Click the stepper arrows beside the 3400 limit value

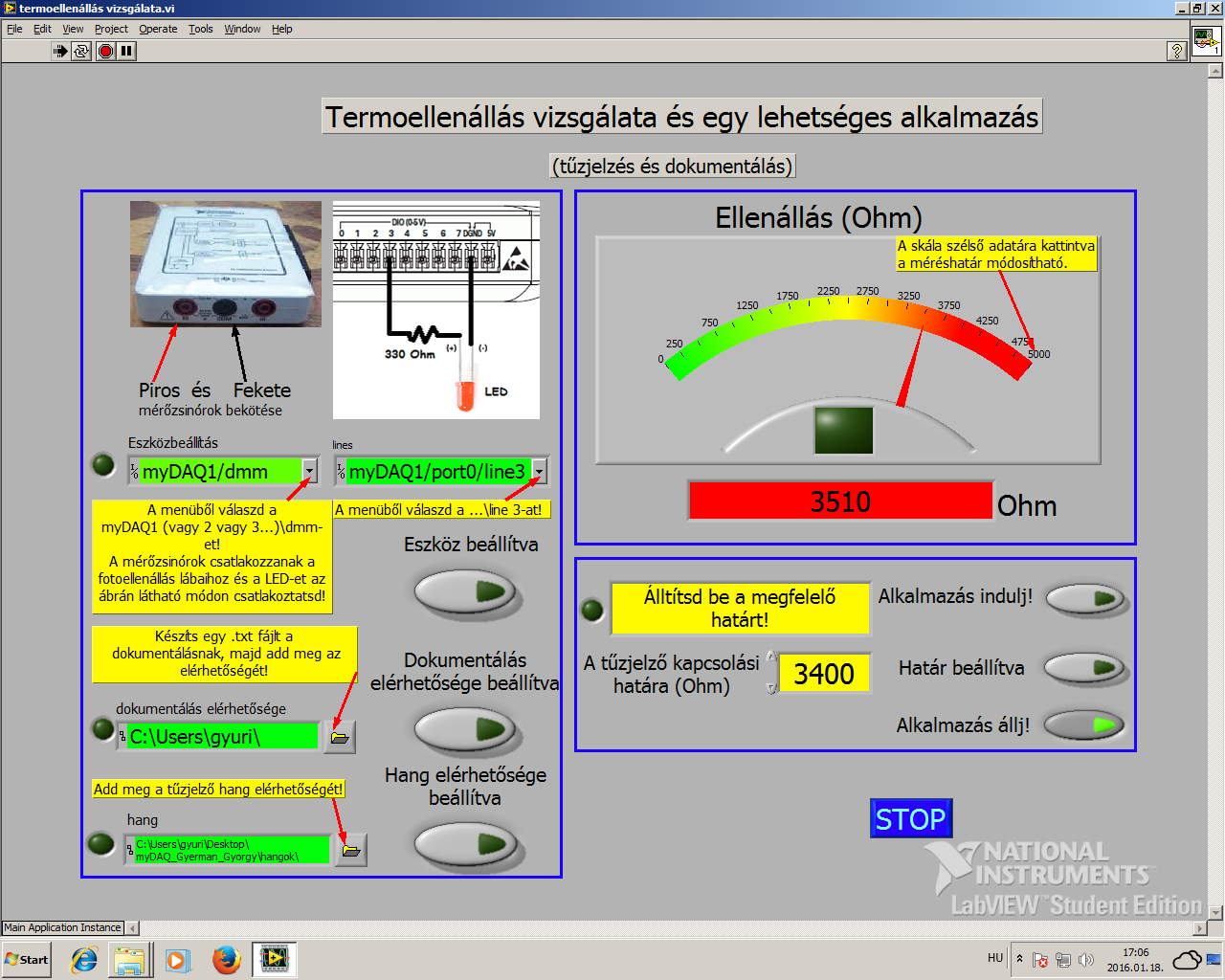tap(771, 673)
